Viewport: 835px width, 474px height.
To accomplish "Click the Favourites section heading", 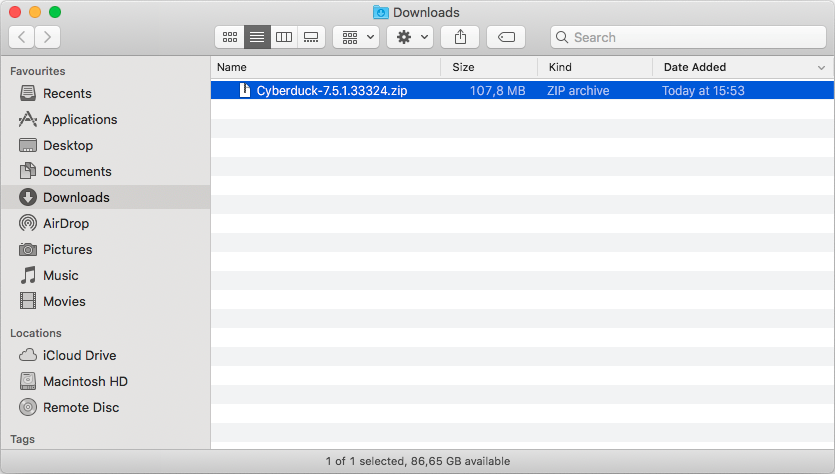I will coord(38,71).
